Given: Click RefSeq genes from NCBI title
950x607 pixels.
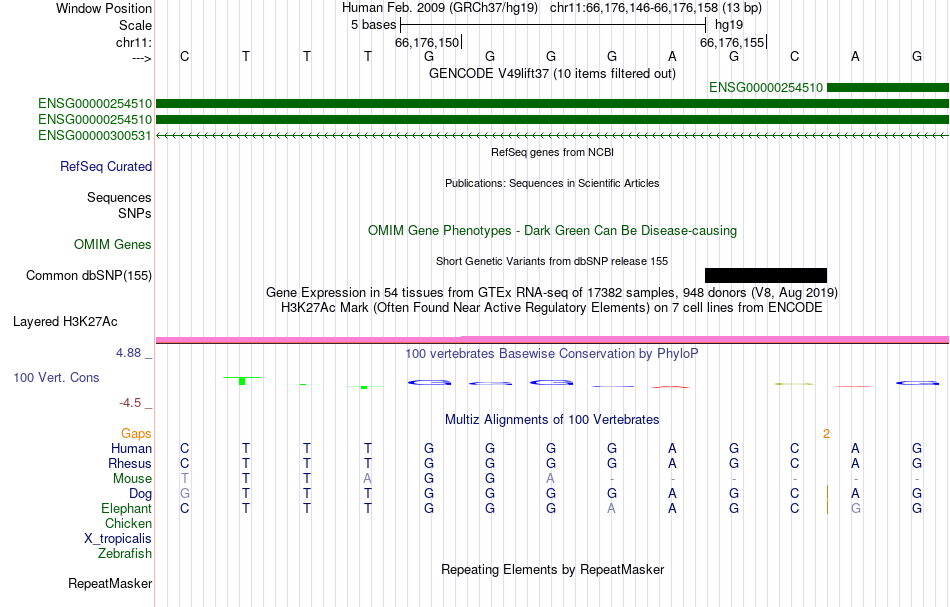Looking at the screenshot, I should coord(552,152).
